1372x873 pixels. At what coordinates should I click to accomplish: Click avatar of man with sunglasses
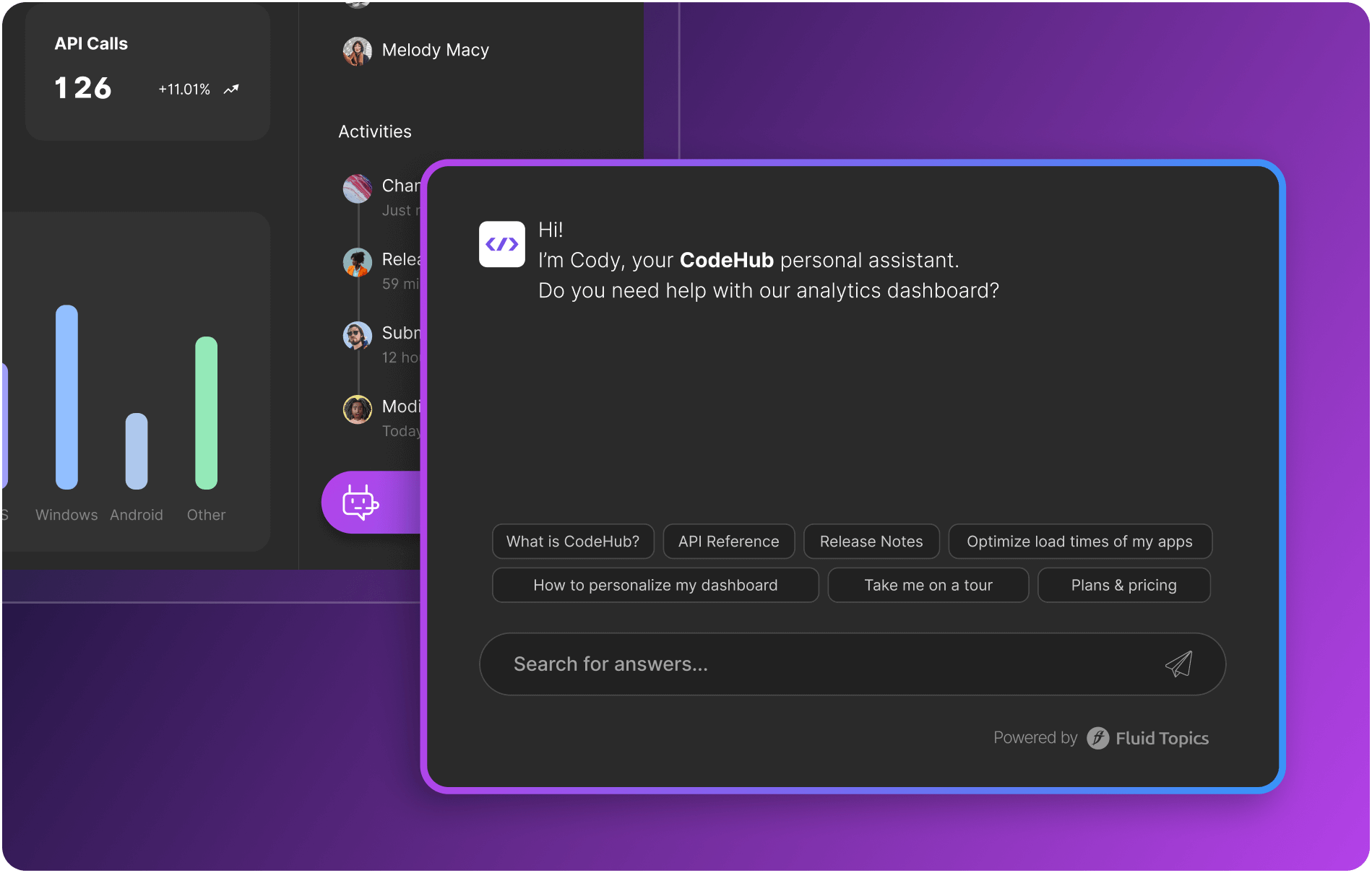pos(357,336)
